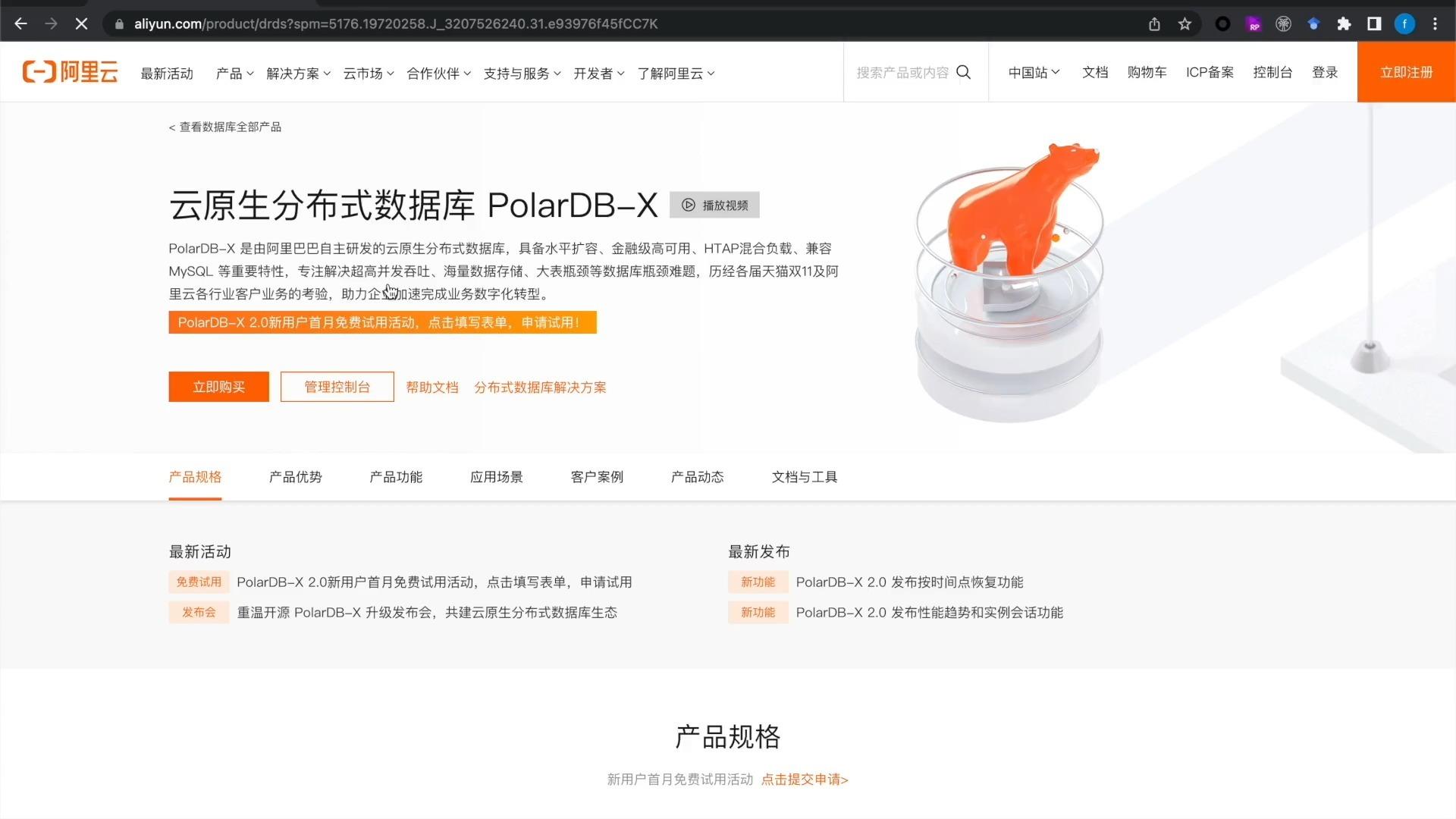1456x819 pixels.
Task: Open the 新用户首月免费试用活动 activity link
Action: point(435,582)
